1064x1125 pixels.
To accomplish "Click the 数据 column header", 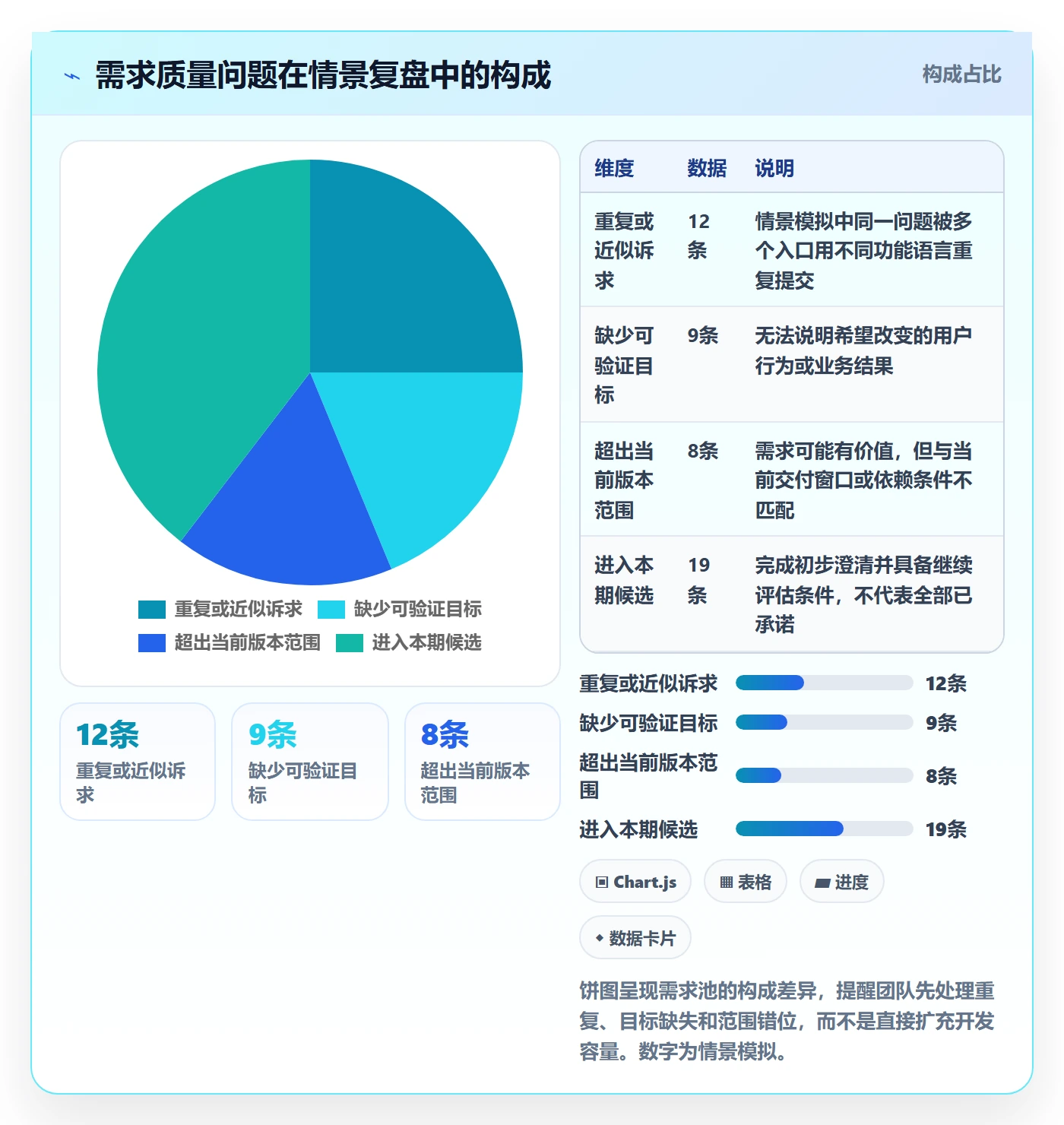I will tap(707, 168).
